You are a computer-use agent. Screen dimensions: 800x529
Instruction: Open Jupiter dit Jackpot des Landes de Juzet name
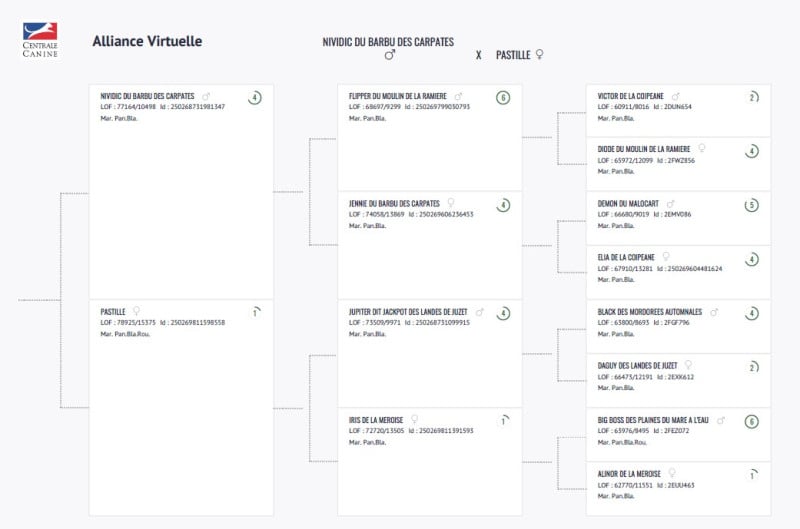click(408, 312)
